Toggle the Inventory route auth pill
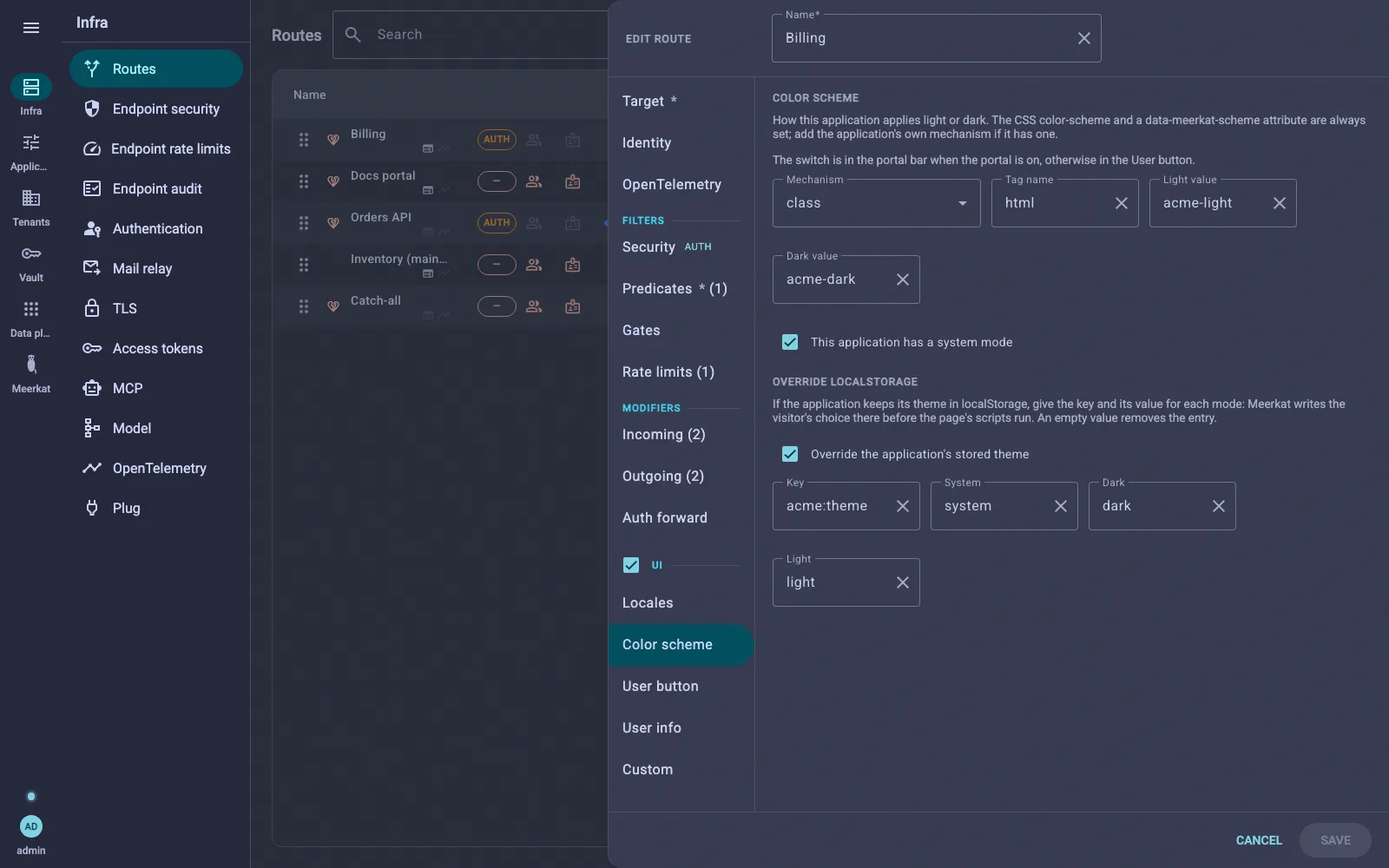 (x=497, y=265)
